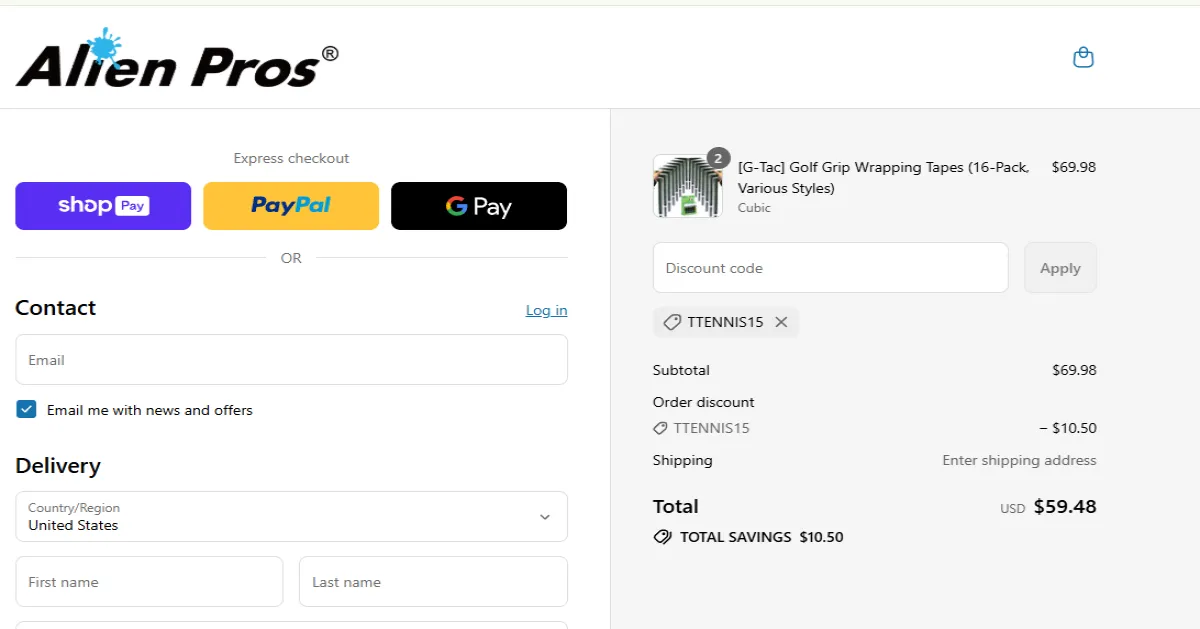Click the PayPal logo icon
The width and height of the screenshot is (1200, 629).
coord(290,206)
